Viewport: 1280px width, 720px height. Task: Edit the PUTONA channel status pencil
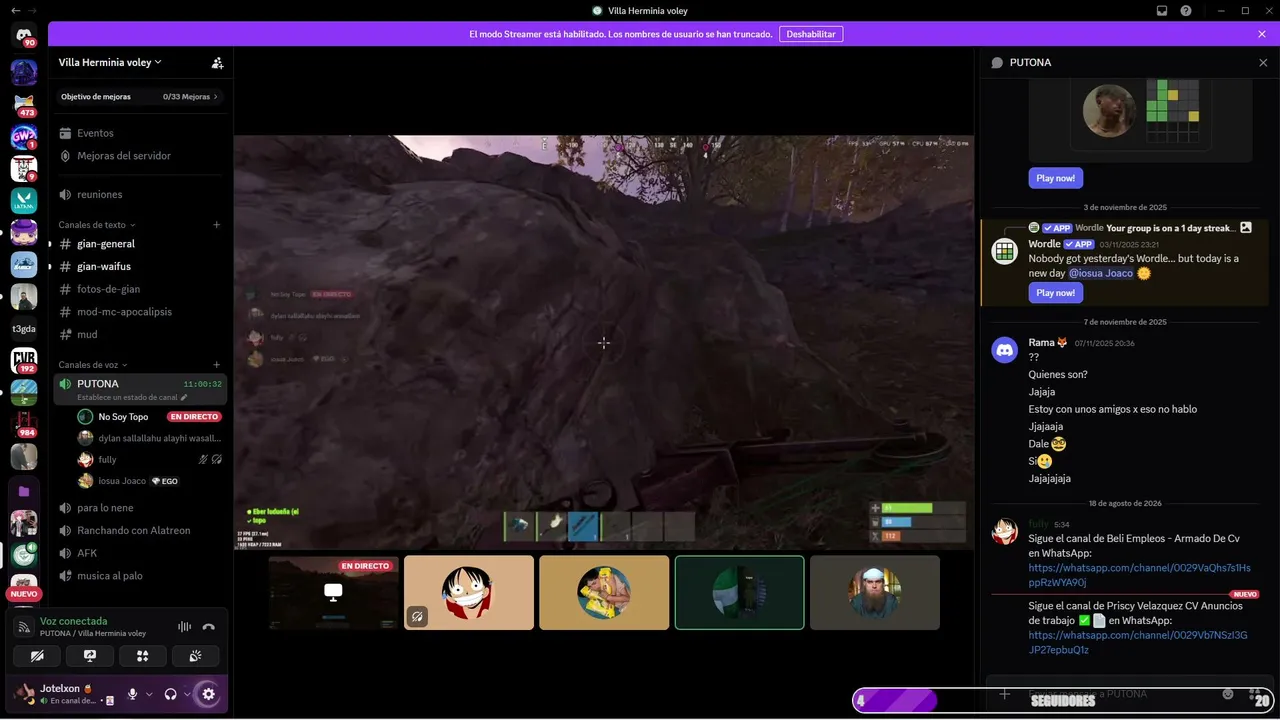pyautogui.click(x=183, y=397)
